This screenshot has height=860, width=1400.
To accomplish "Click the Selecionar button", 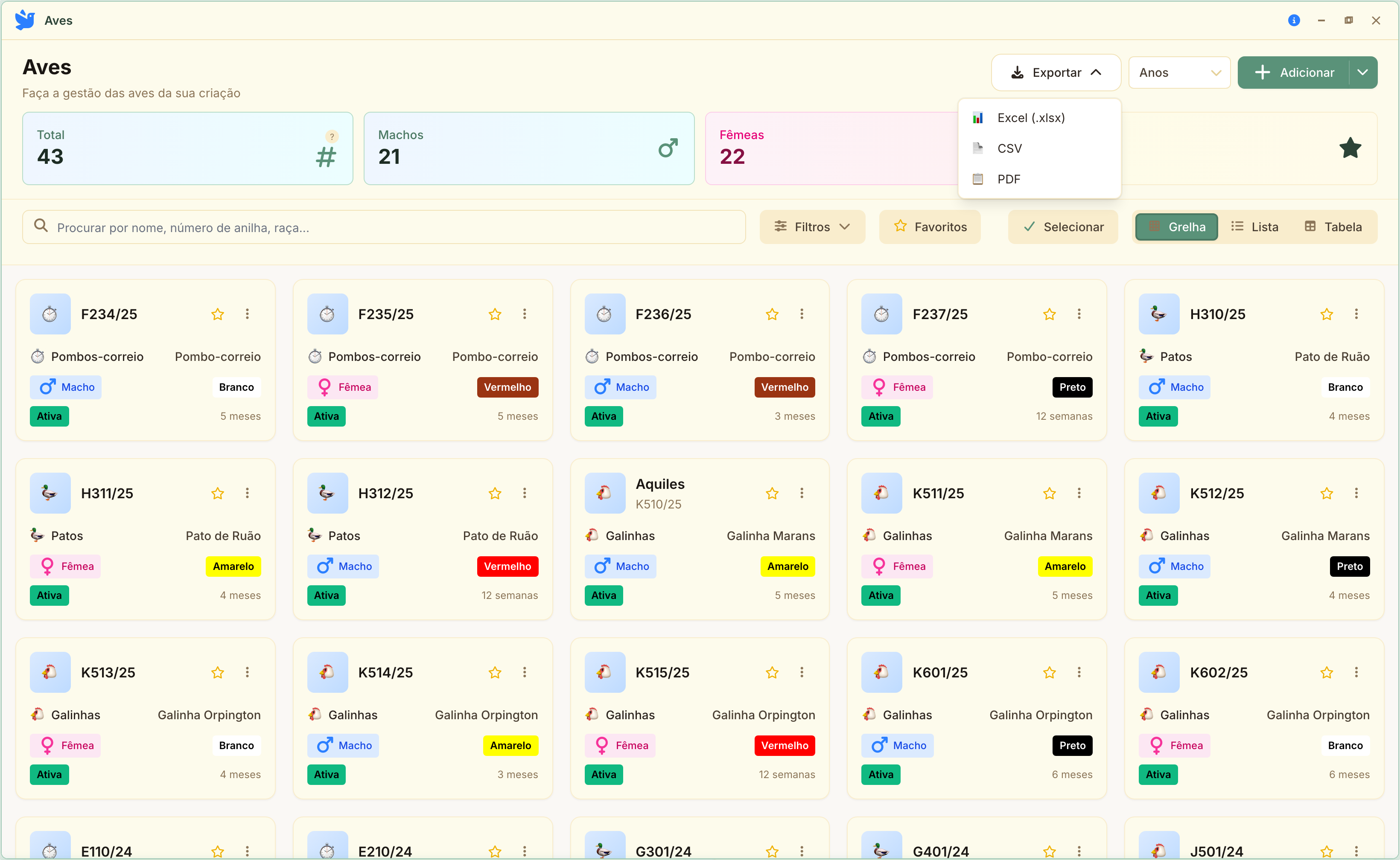I will coord(1063,227).
